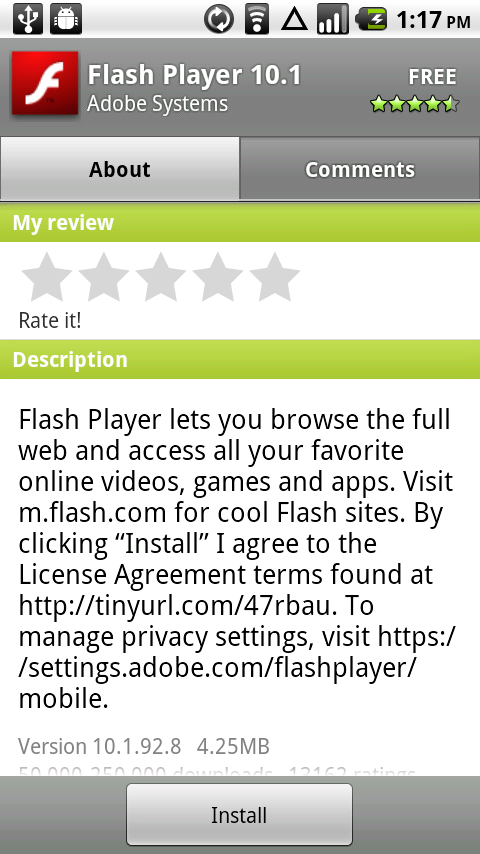Rate the app four stars
This screenshot has width=480, height=854.
[217, 277]
